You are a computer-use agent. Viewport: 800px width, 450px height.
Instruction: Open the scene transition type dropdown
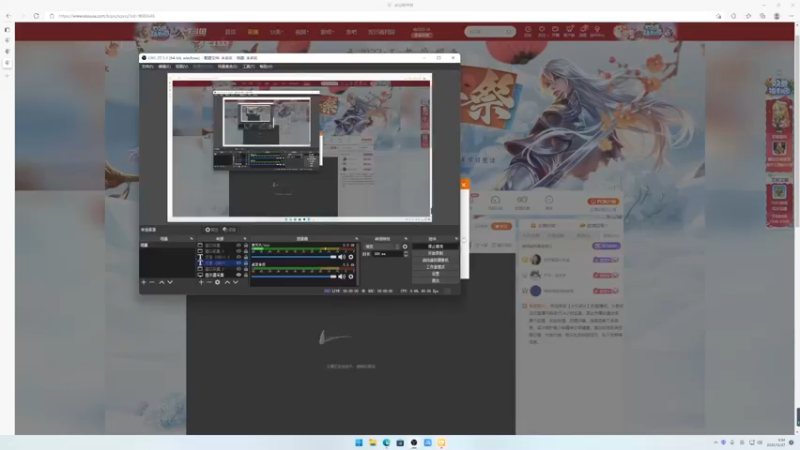point(382,246)
